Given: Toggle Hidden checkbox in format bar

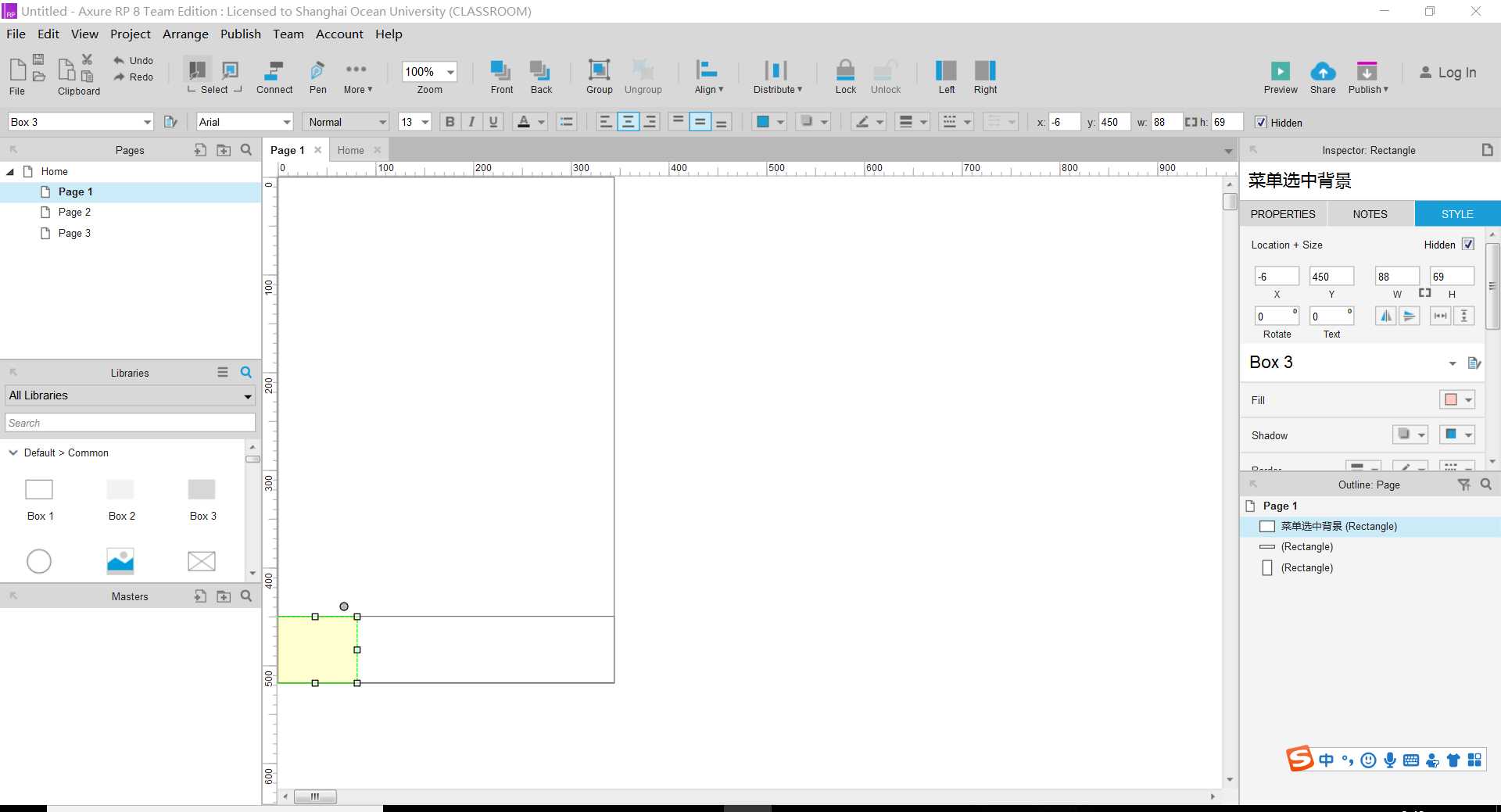Looking at the screenshot, I should coord(1260,122).
